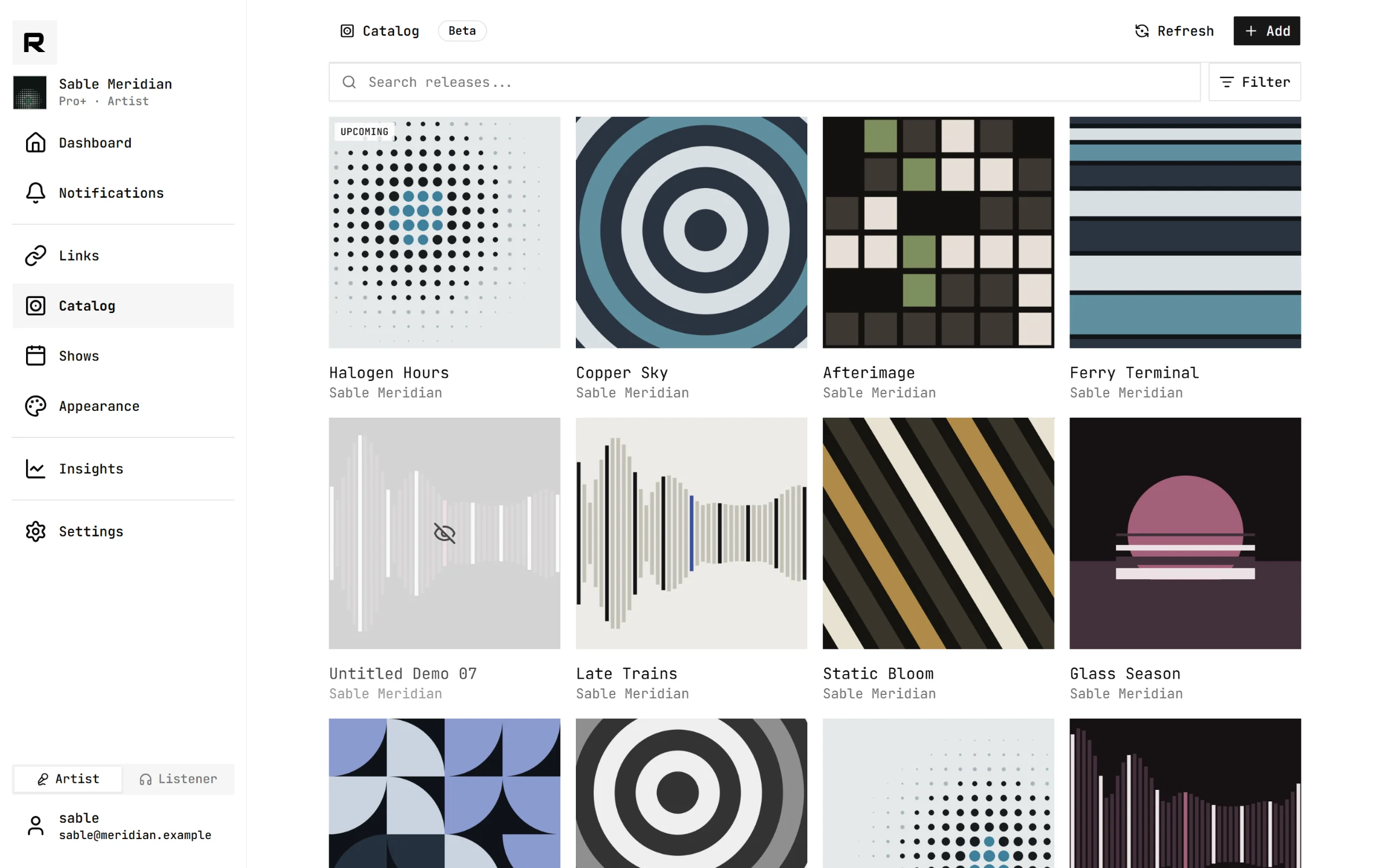Image resolution: width=1389 pixels, height=868 pixels.
Task: Click the Links chain icon
Action: [x=35, y=255]
